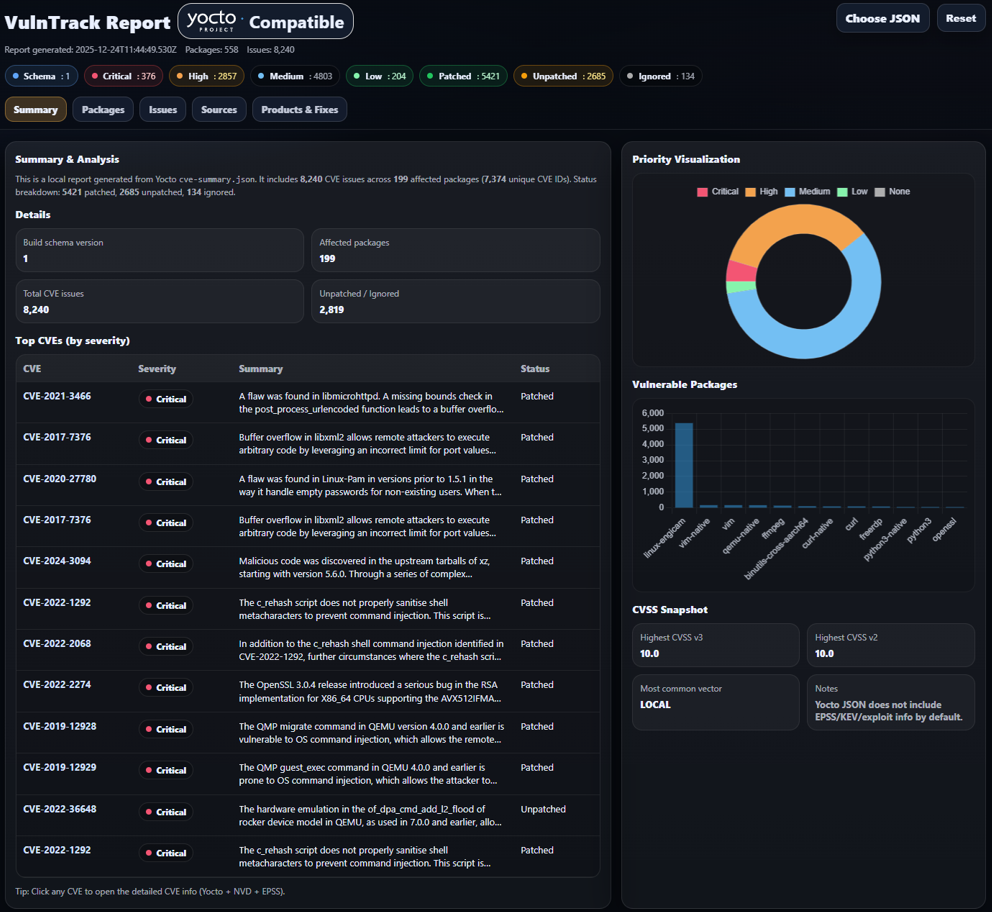Click the Build schema version card
The width and height of the screenshot is (992, 912).
point(159,250)
